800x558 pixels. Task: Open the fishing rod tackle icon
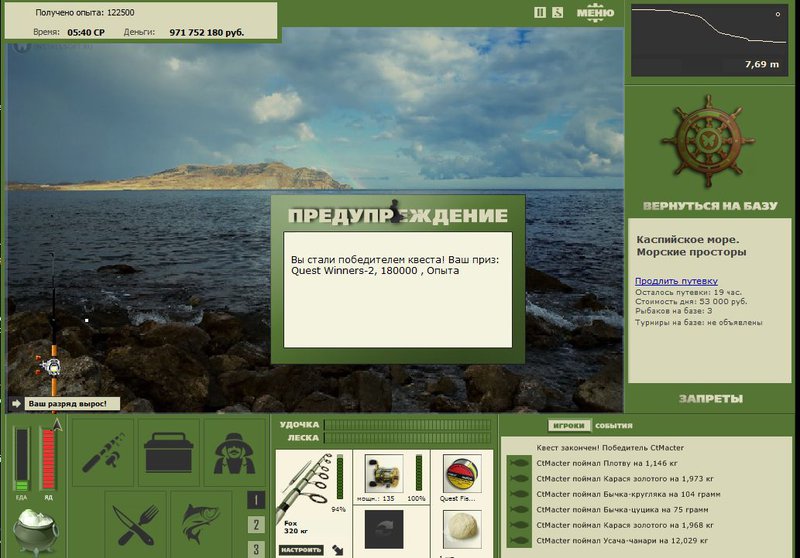104,452
